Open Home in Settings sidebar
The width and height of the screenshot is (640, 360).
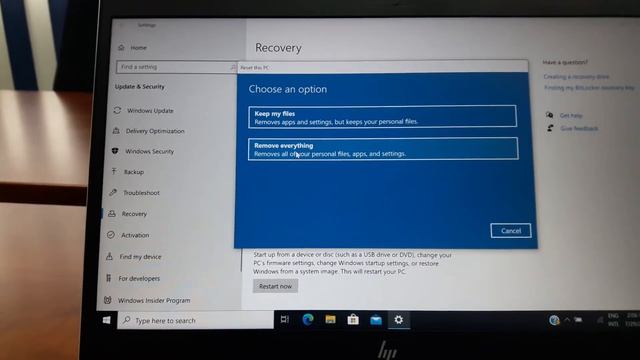(x=138, y=48)
